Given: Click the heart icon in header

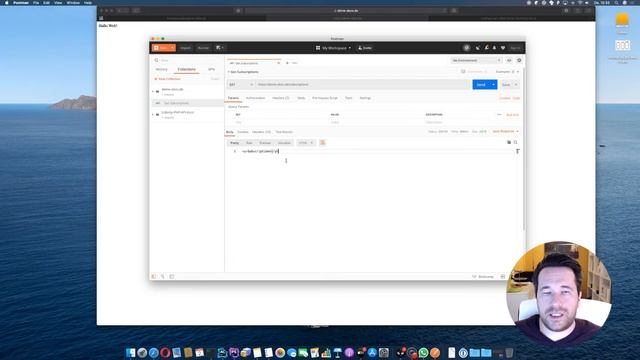Looking at the screenshot, I should 503,48.
